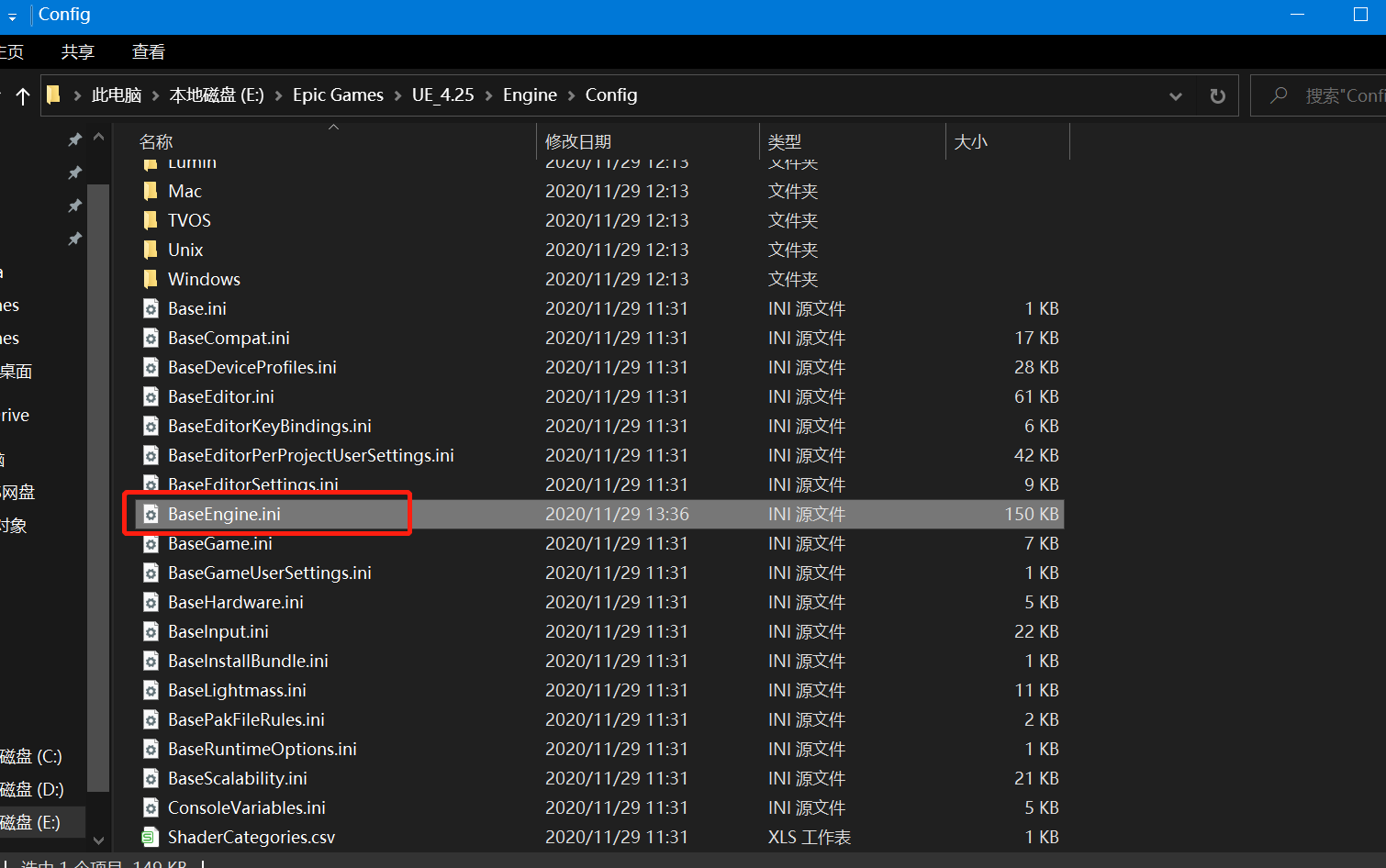Expand chevron after 此电脑 breadcrumb
Viewport: 1386px width, 868px height.
[x=155, y=95]
